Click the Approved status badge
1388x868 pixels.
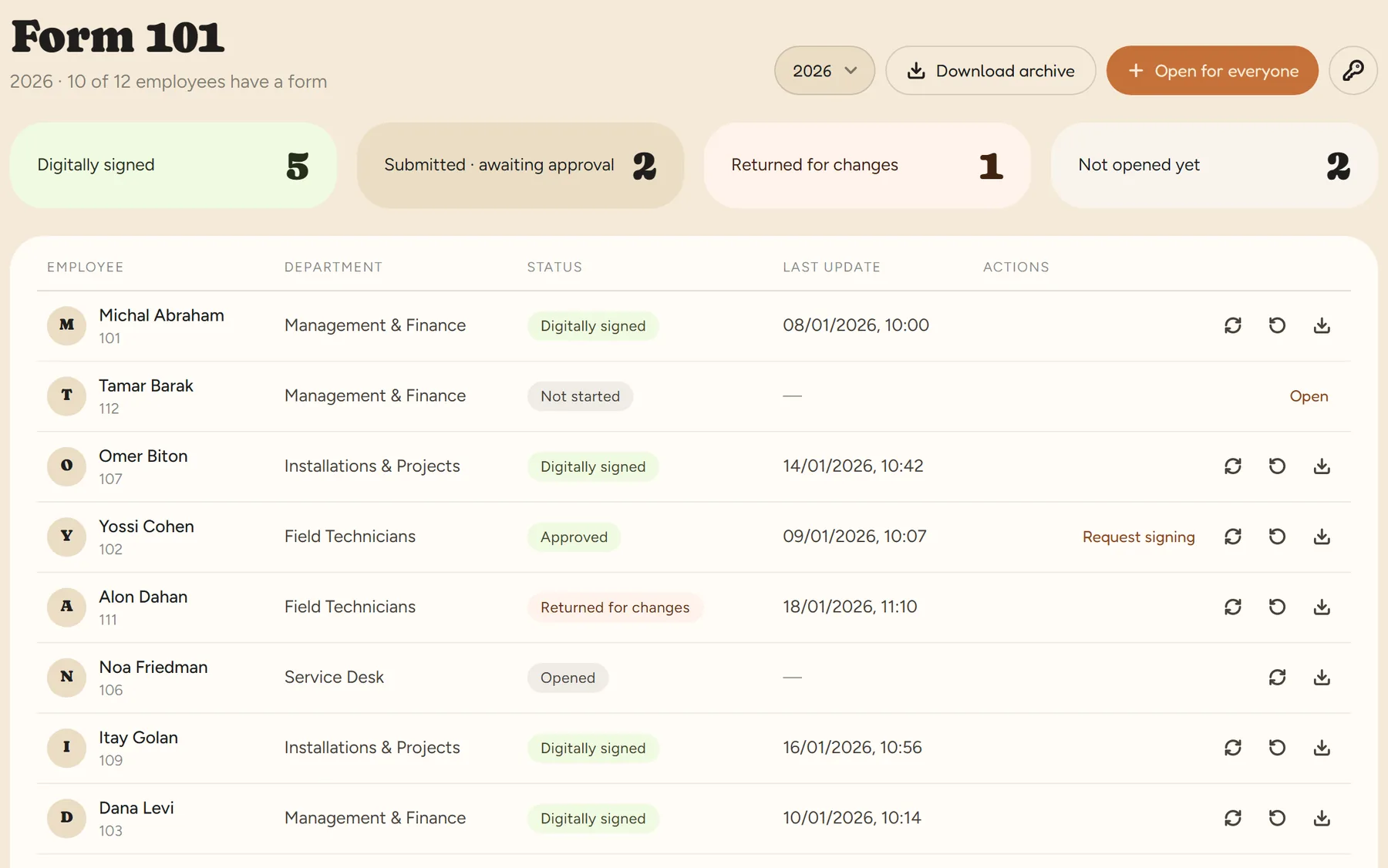click(574, 537)
